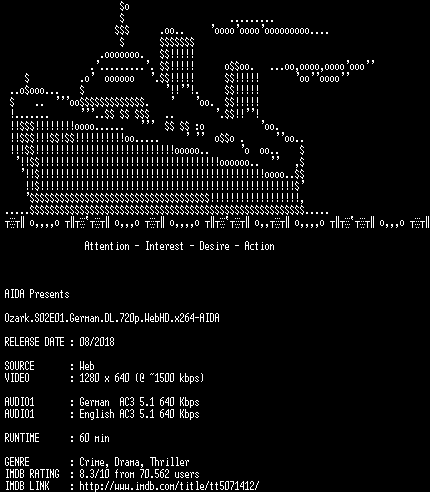
Task: Click the 'IMDB LINK' label
Action: [x=27, y=486]
